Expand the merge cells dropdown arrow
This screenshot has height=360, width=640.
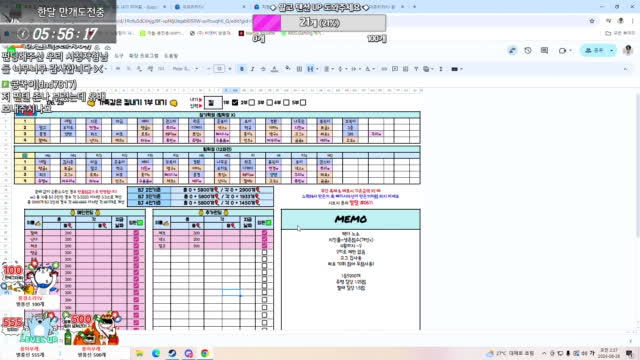click(317, 69)
